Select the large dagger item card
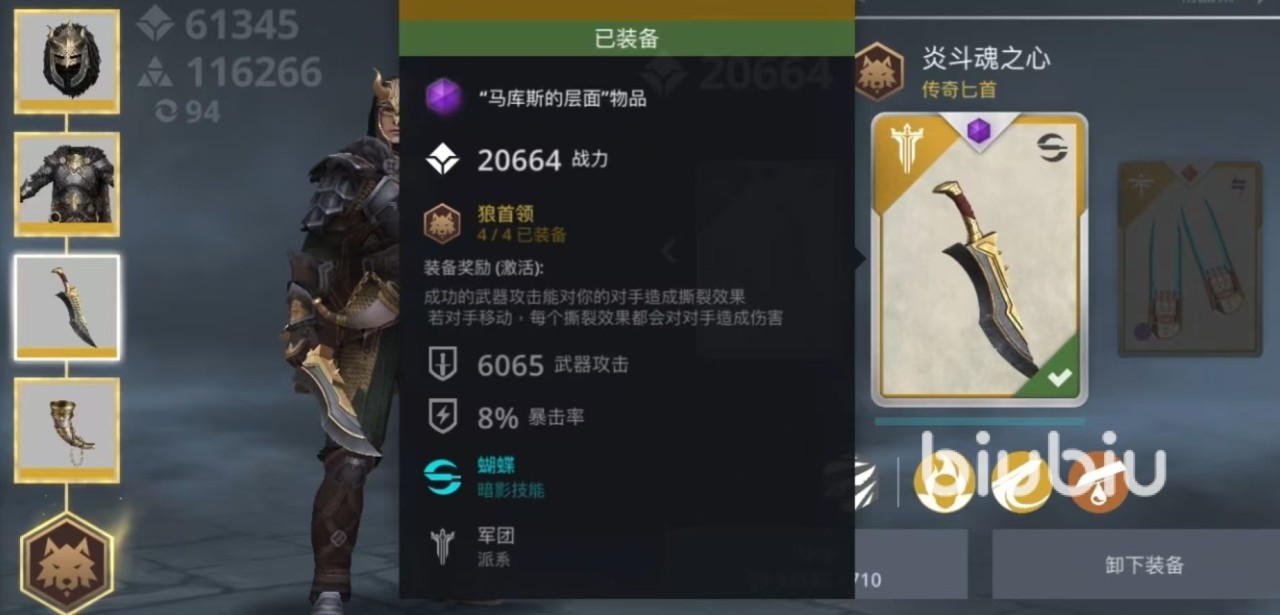 979,259
